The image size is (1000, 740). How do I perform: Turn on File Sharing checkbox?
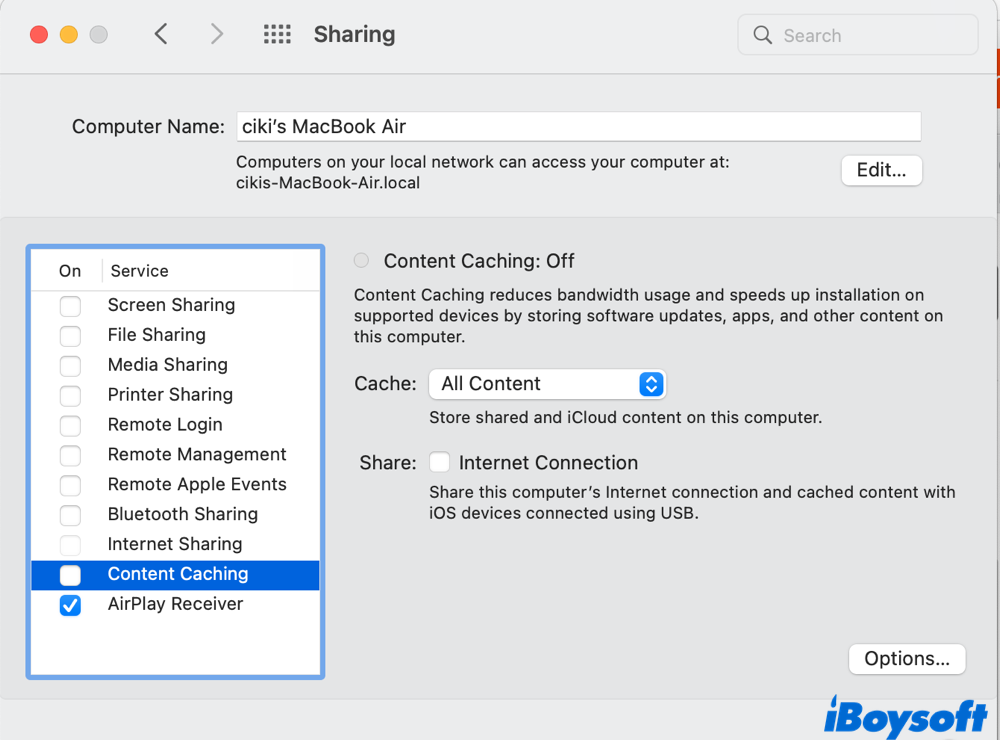pyautogui.click(x=70, y=336)
